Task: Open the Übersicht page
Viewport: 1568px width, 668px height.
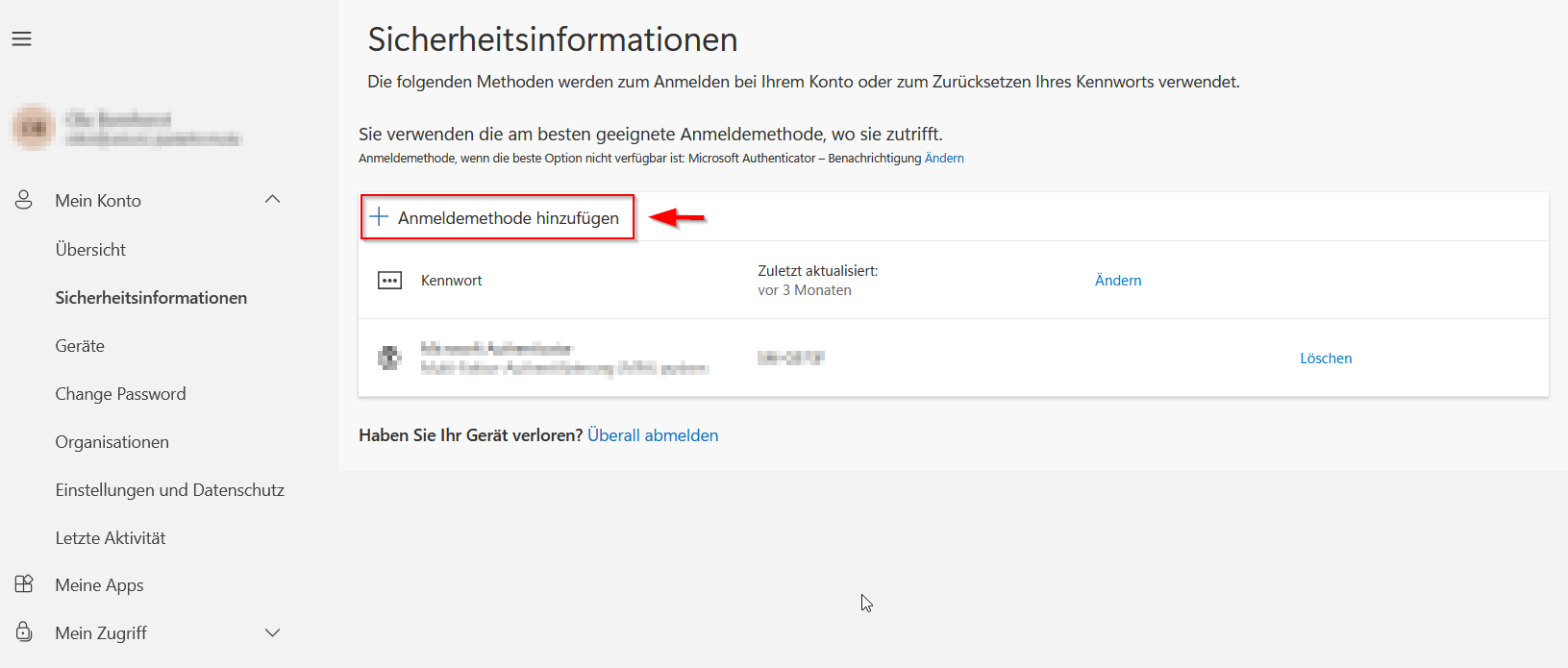Action: tap(90, 250)
